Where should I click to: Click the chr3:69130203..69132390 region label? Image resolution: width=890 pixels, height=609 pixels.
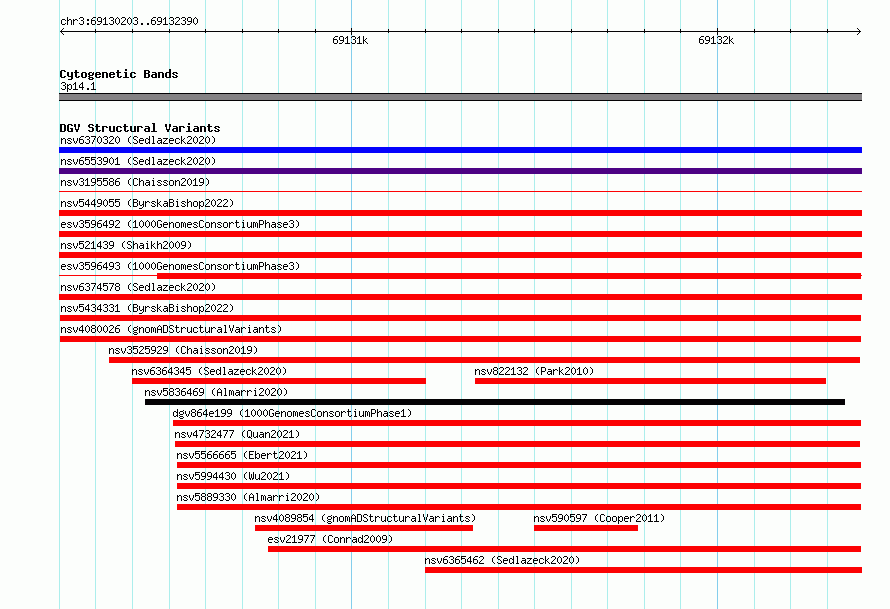129,21
